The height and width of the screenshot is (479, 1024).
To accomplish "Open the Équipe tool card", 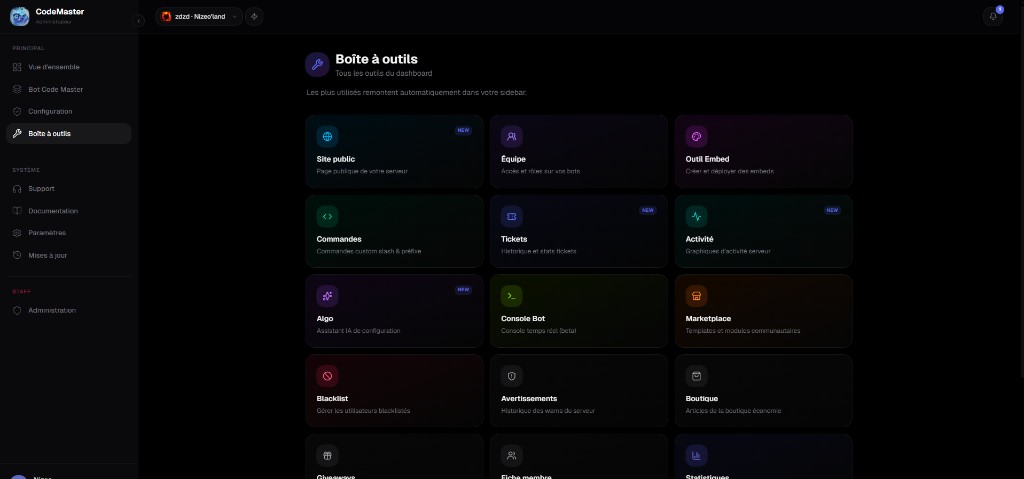I will [x=579, y=152].
